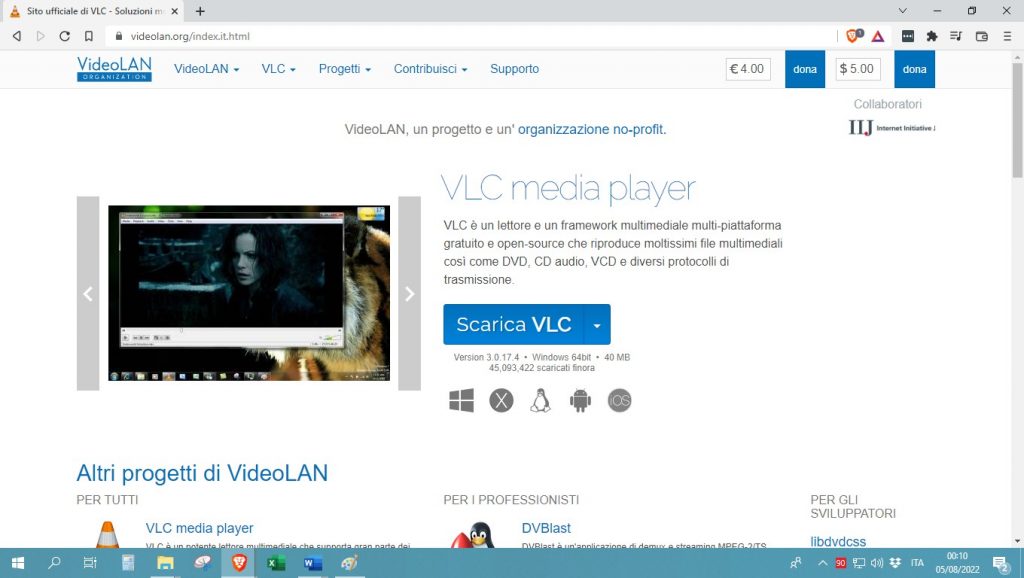Screen dimensions: 1024x578
Task: Open the DVBlast project link
Action: coord(547,528)
